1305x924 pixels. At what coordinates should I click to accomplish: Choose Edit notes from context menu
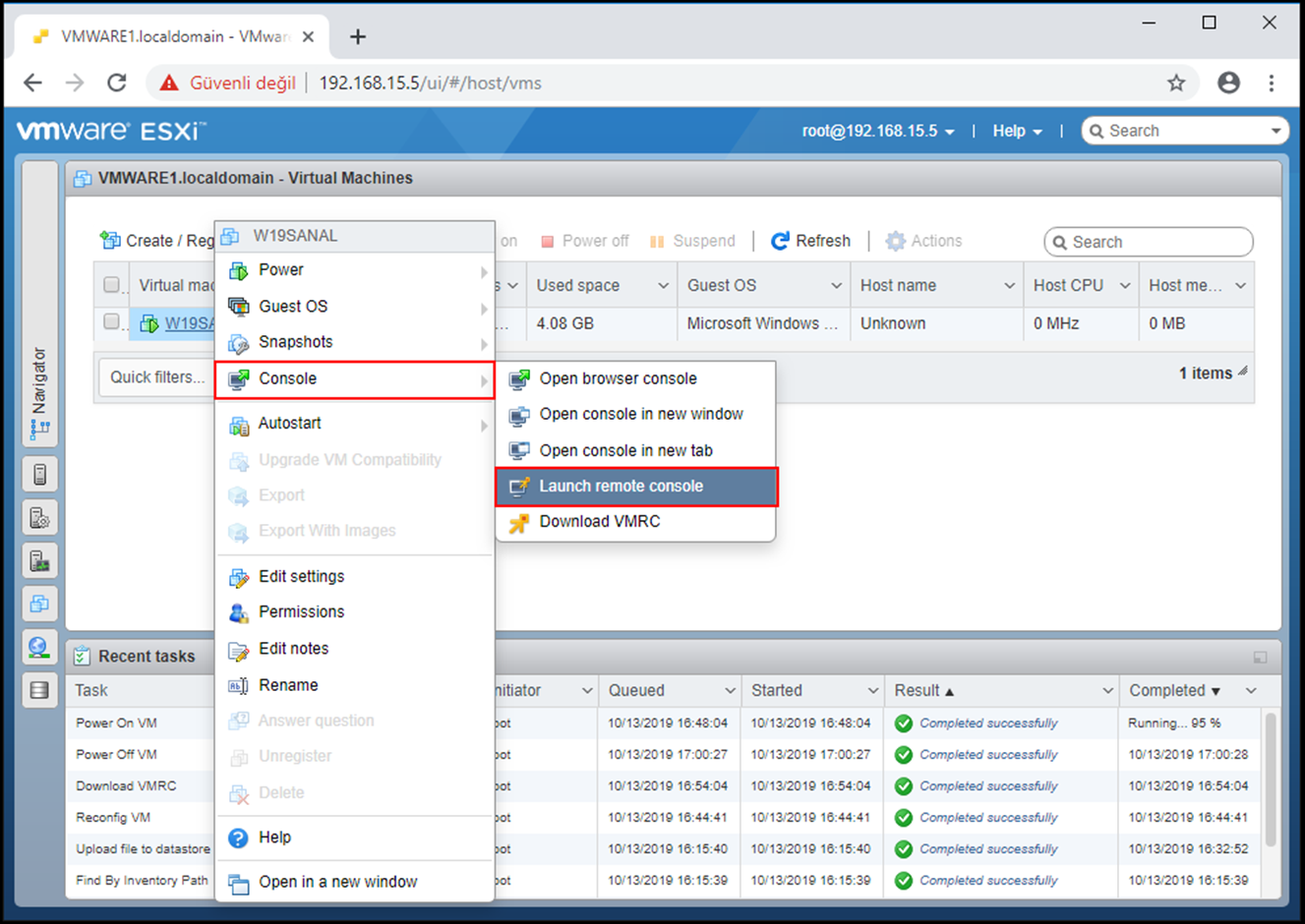coord(354,649)
